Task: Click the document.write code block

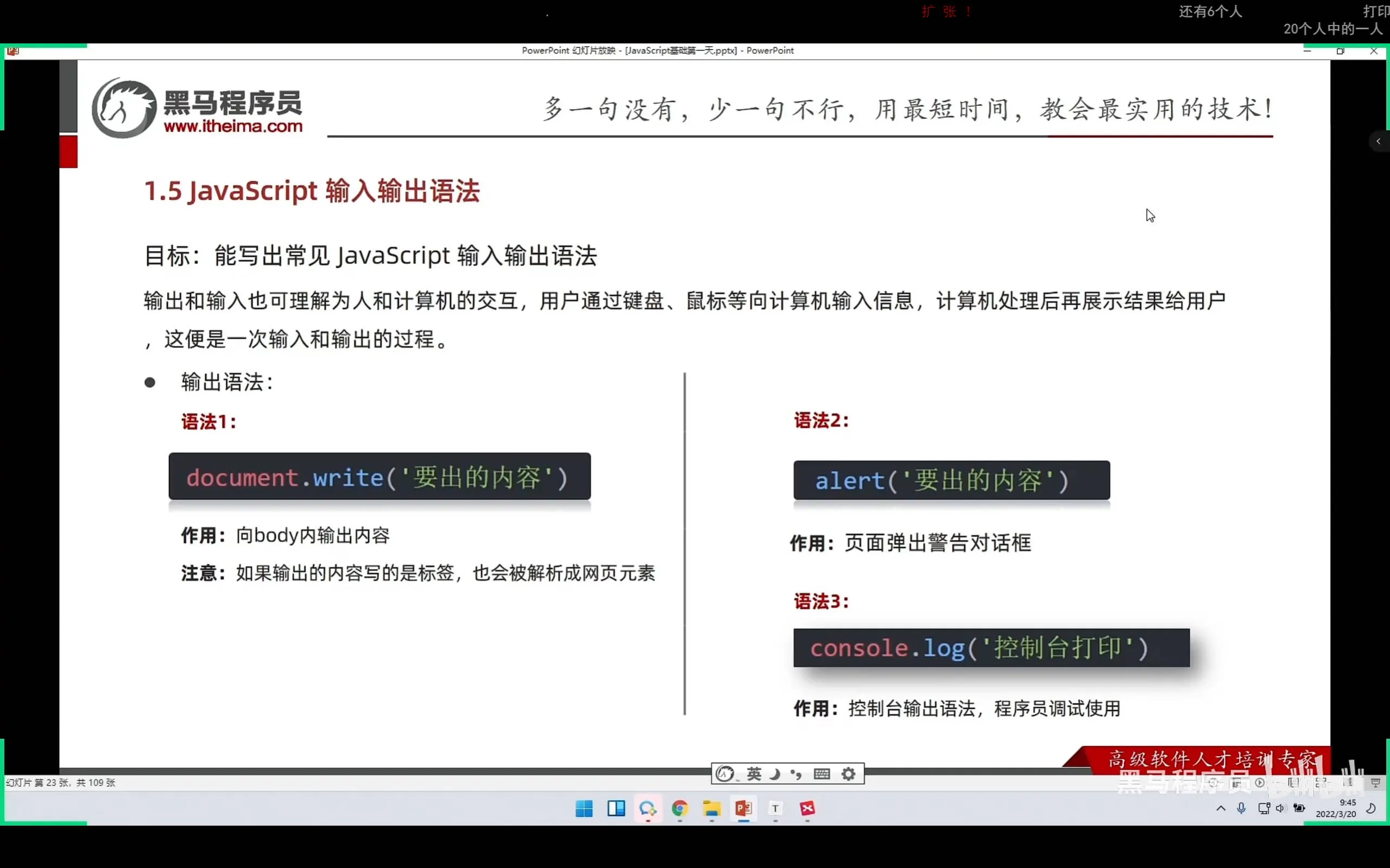Action: (x=380, y=477)
